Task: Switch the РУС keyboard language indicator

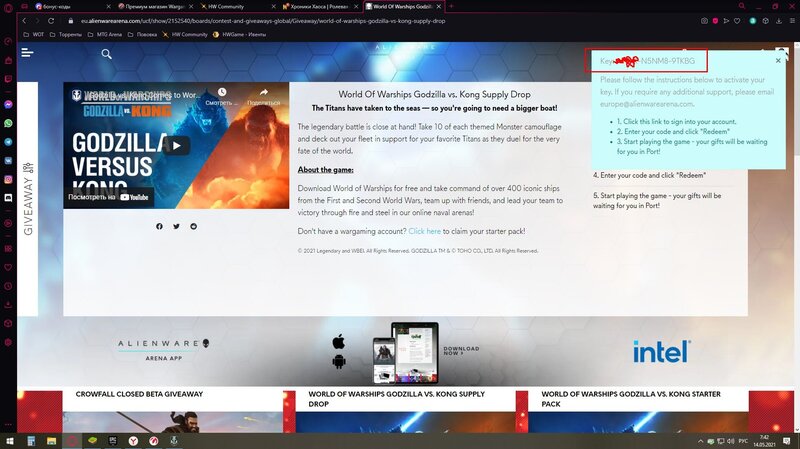Action: [x=743, y=441]
